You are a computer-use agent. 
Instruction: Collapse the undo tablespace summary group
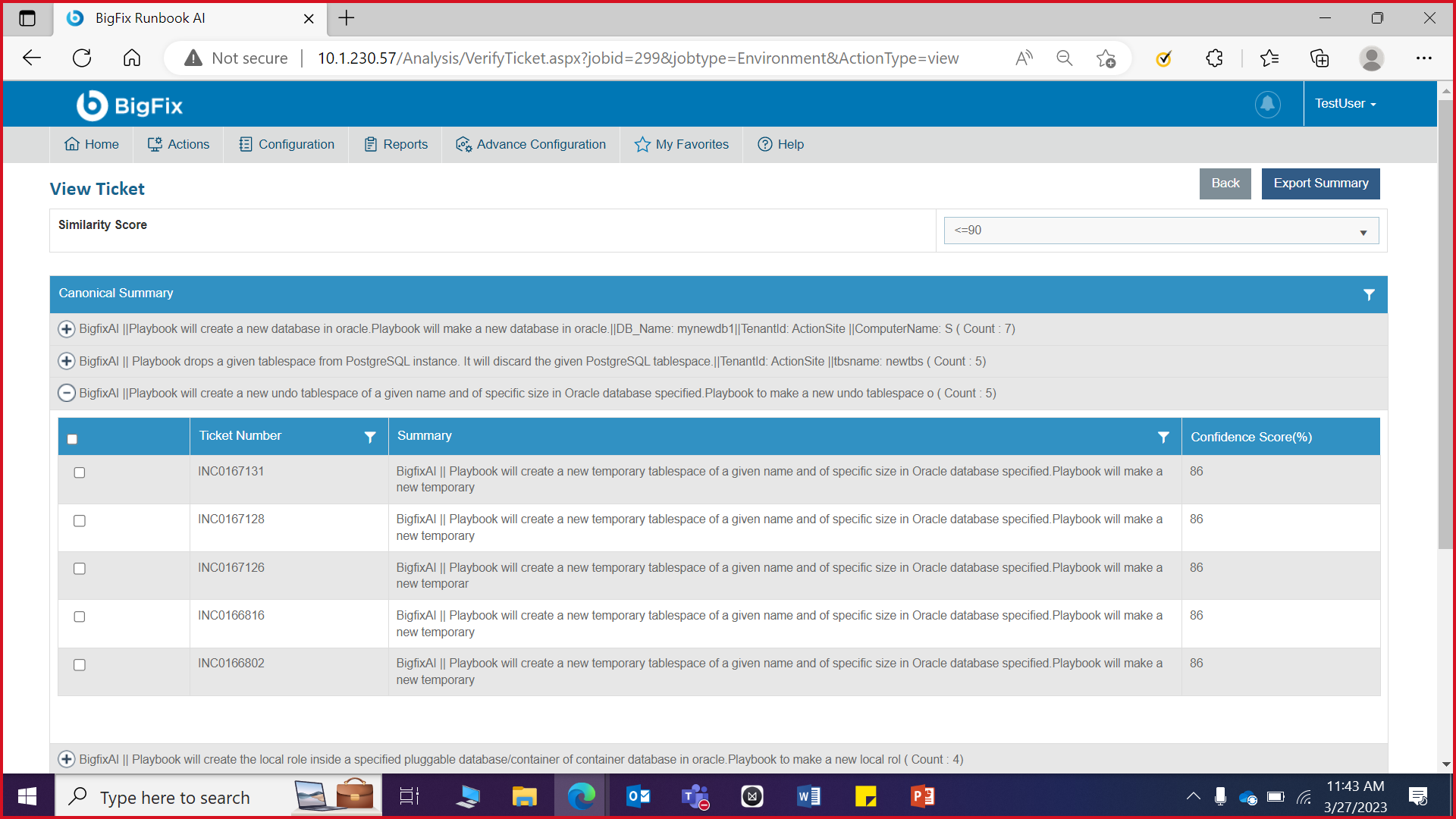coord(67,393)
